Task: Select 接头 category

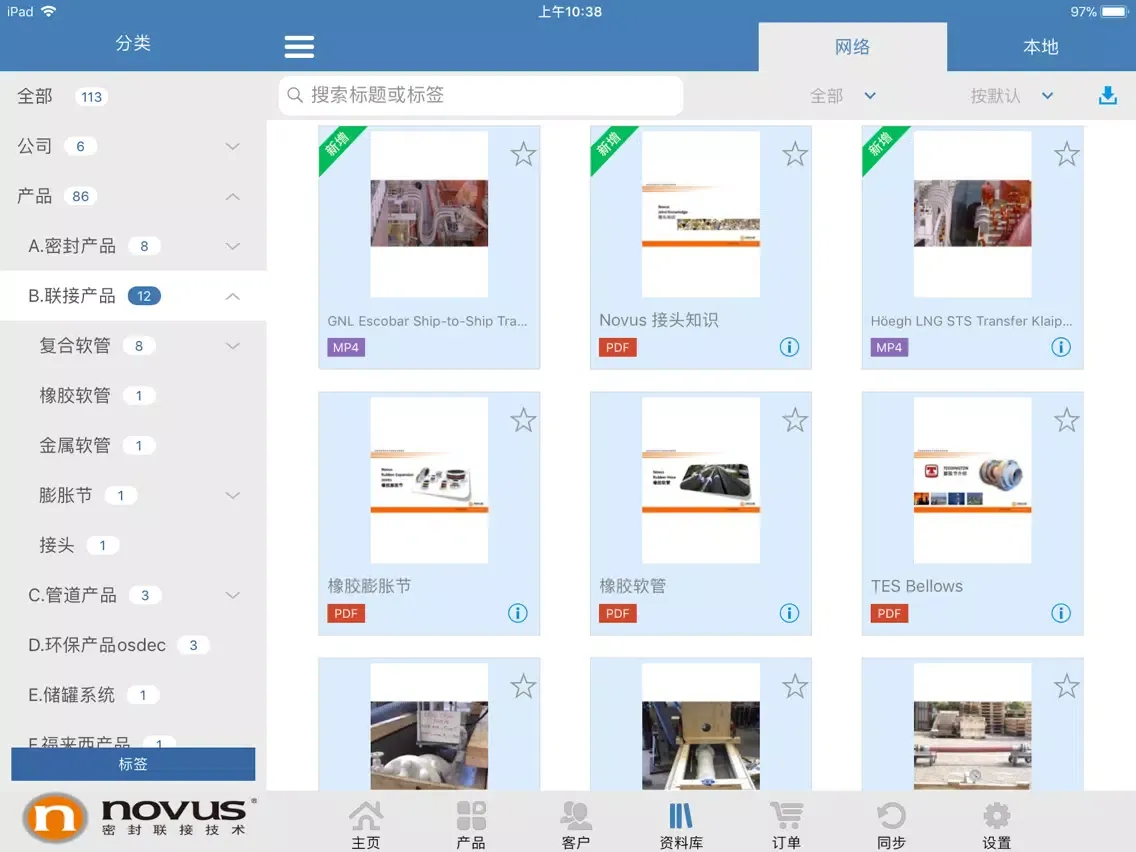Action: click(133, 546)
